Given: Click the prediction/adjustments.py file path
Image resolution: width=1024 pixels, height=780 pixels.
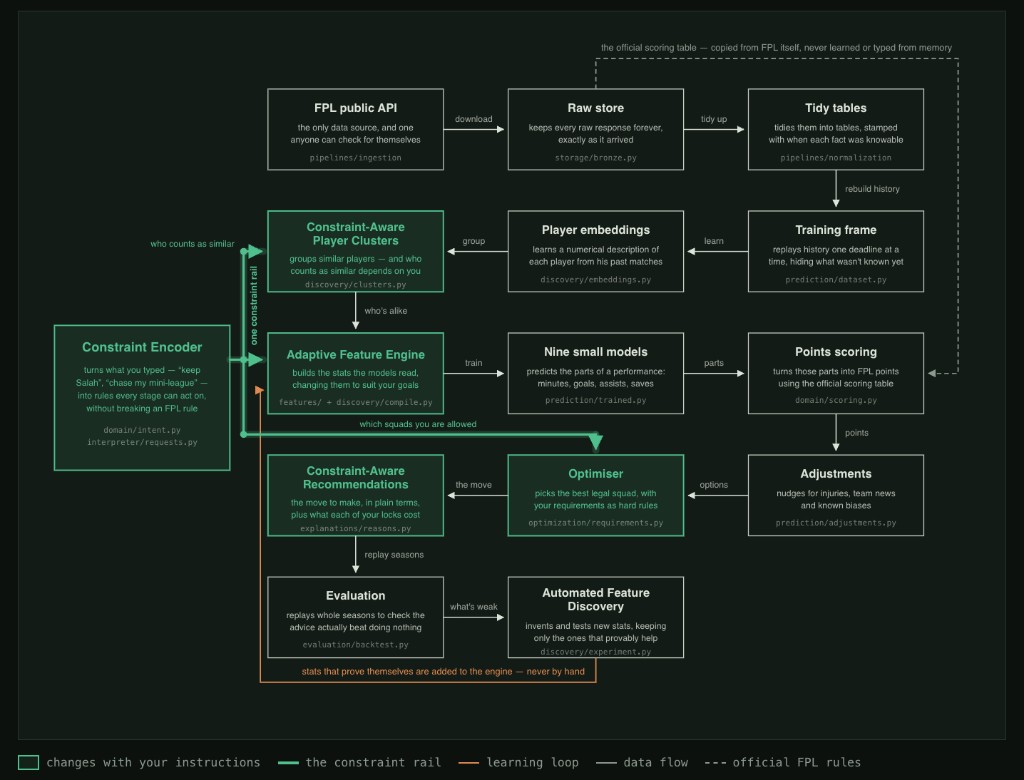Looking at the screenshot, I should [x=836, y=523].
